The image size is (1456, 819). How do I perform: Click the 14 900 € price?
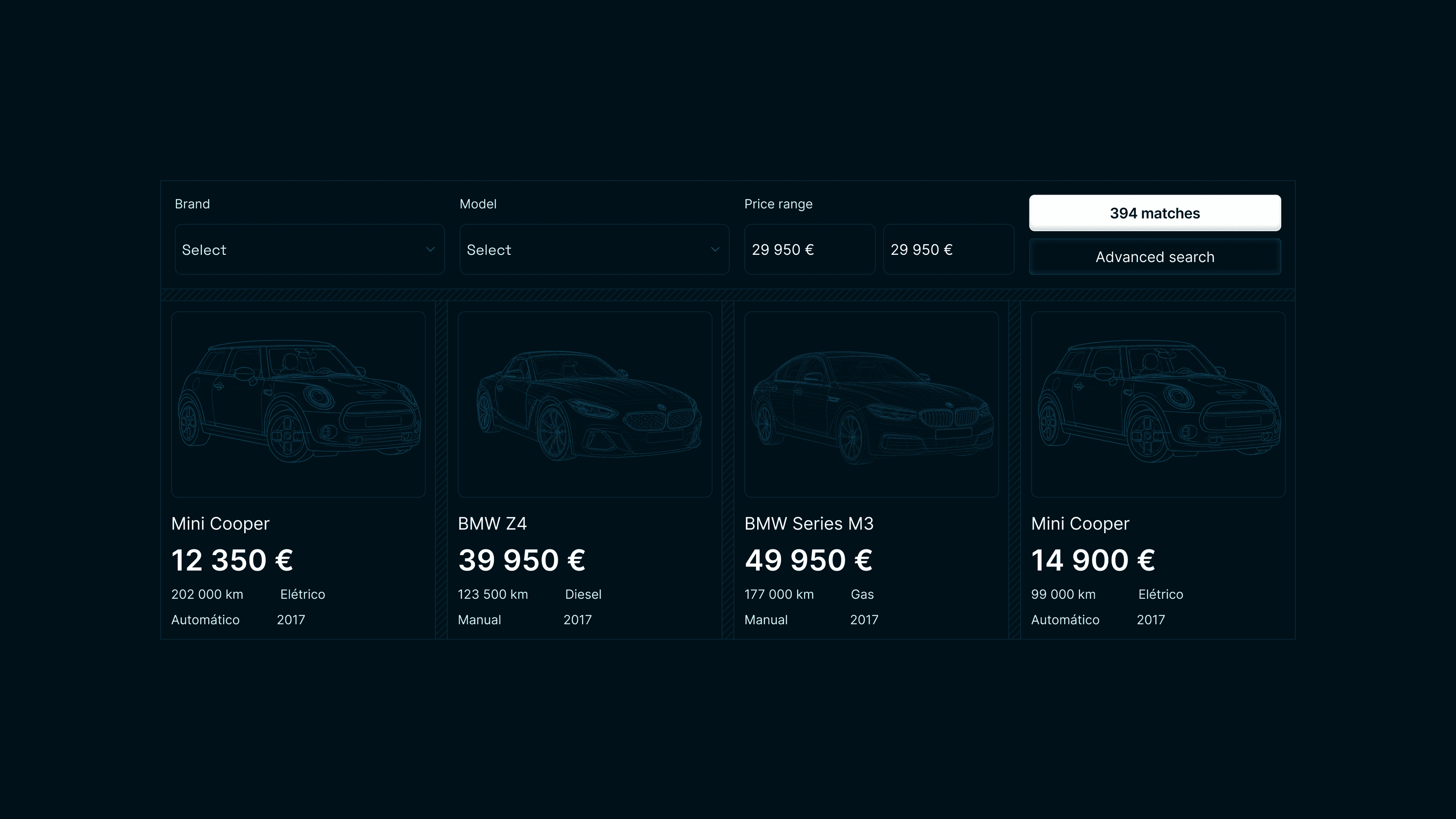point(1093,560)
